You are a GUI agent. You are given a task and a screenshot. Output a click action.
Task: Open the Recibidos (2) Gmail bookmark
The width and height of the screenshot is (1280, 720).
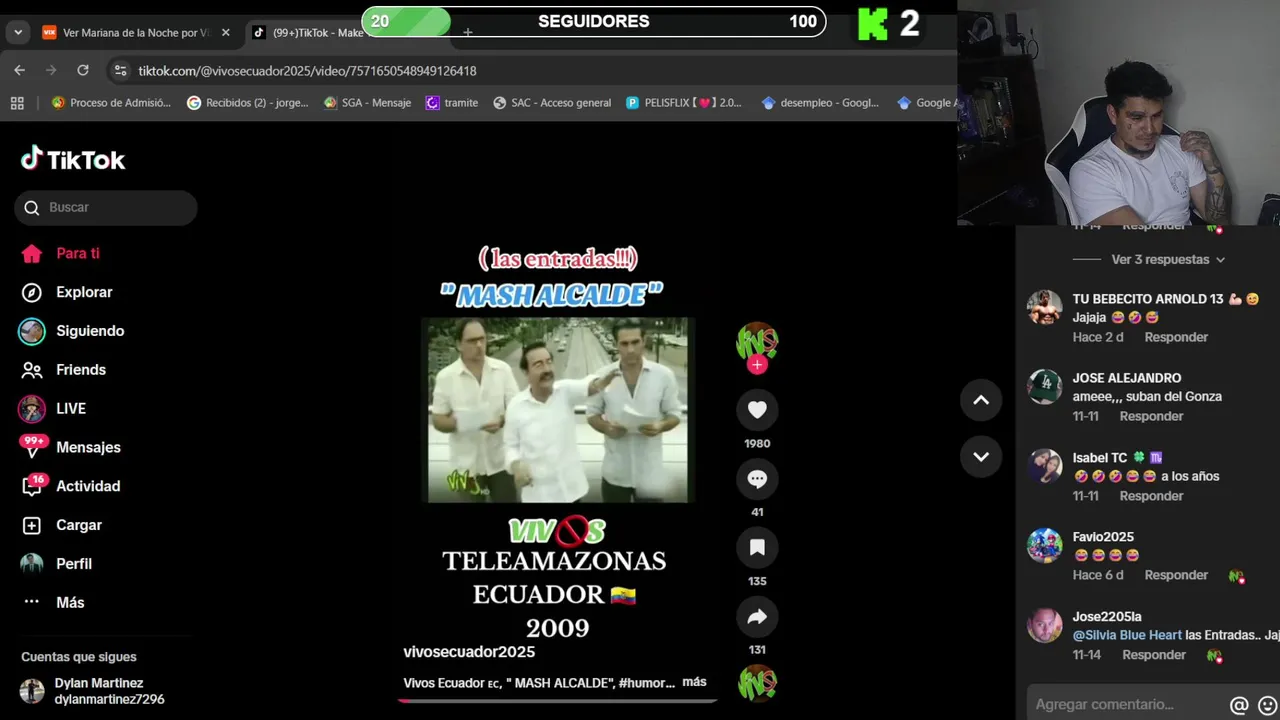[x=248, y=102]
